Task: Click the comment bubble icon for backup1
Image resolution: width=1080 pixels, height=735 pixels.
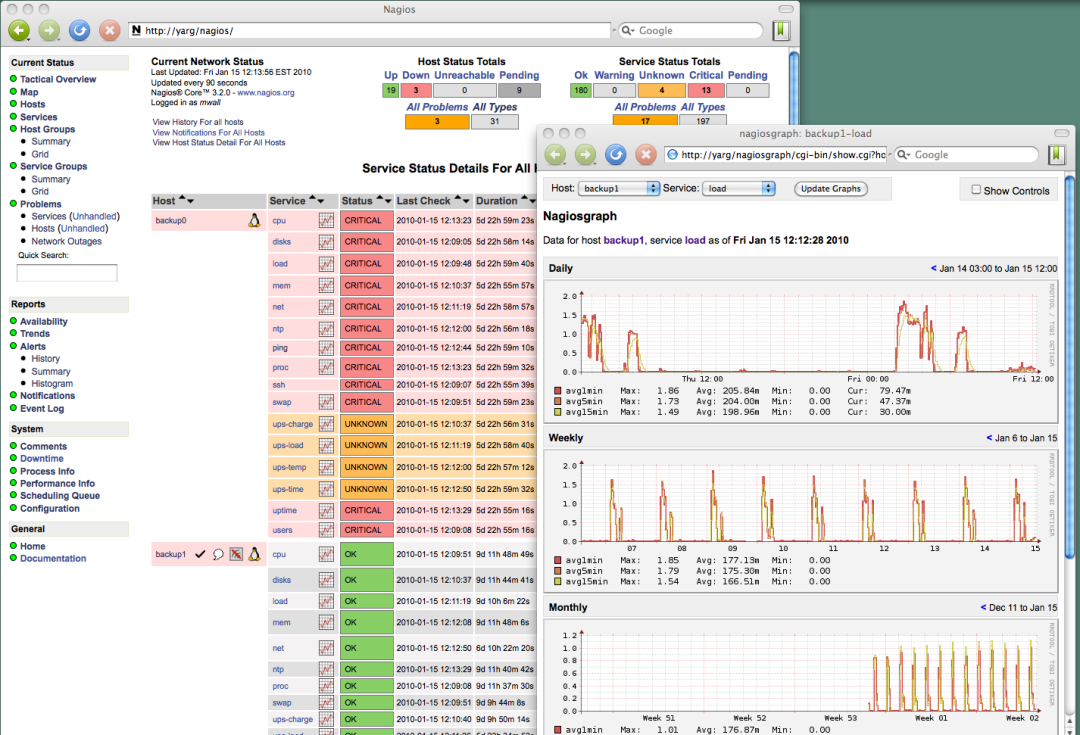Action: pos(218,555)
